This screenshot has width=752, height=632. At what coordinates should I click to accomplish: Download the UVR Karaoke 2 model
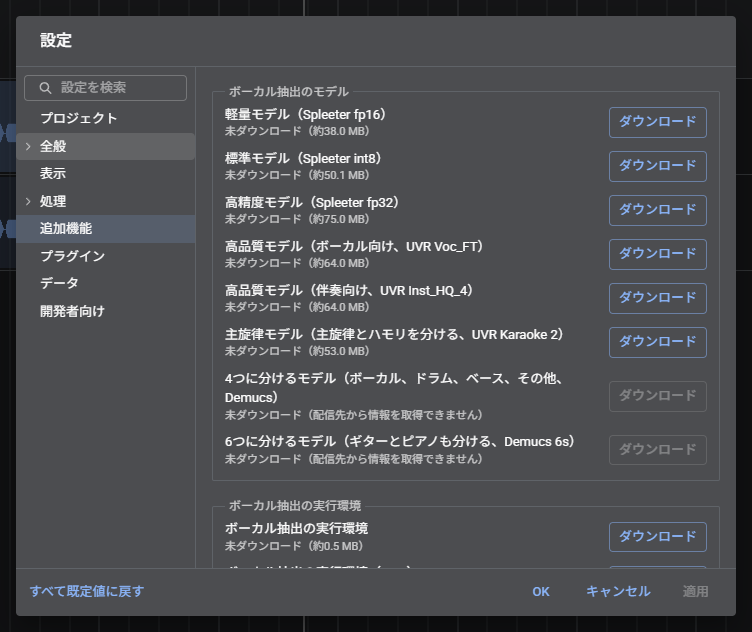(x=658, y=342)
